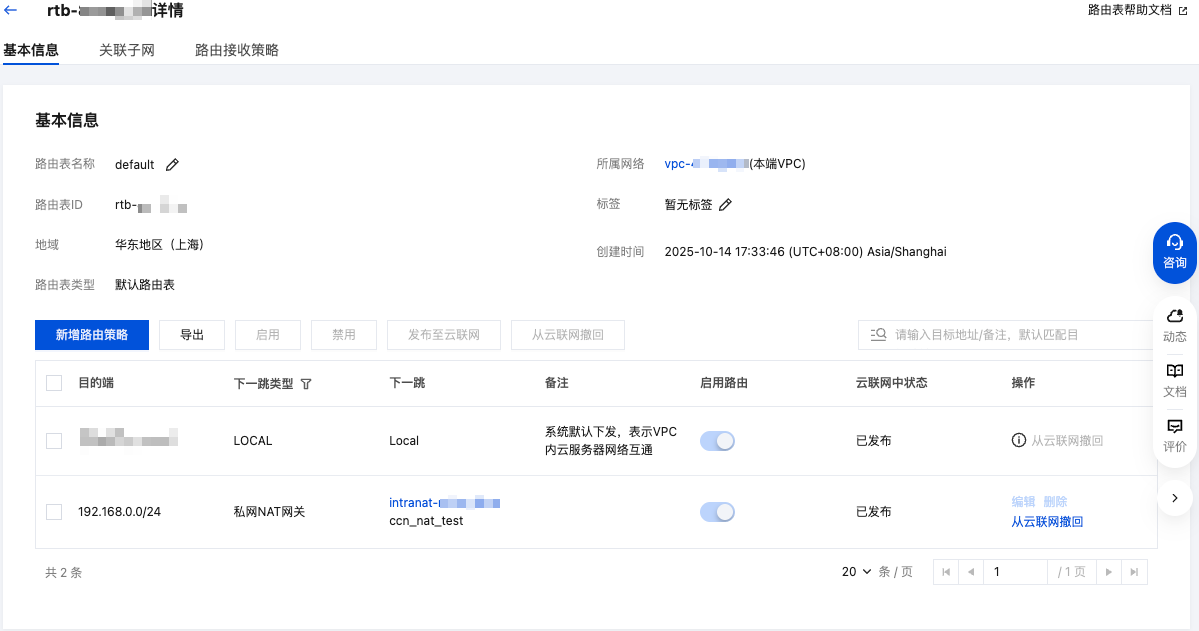The image size is (1199, 631).
Task: Toggle enable switch for 192.168.0.0/24 route
Action: pos(717,512)
